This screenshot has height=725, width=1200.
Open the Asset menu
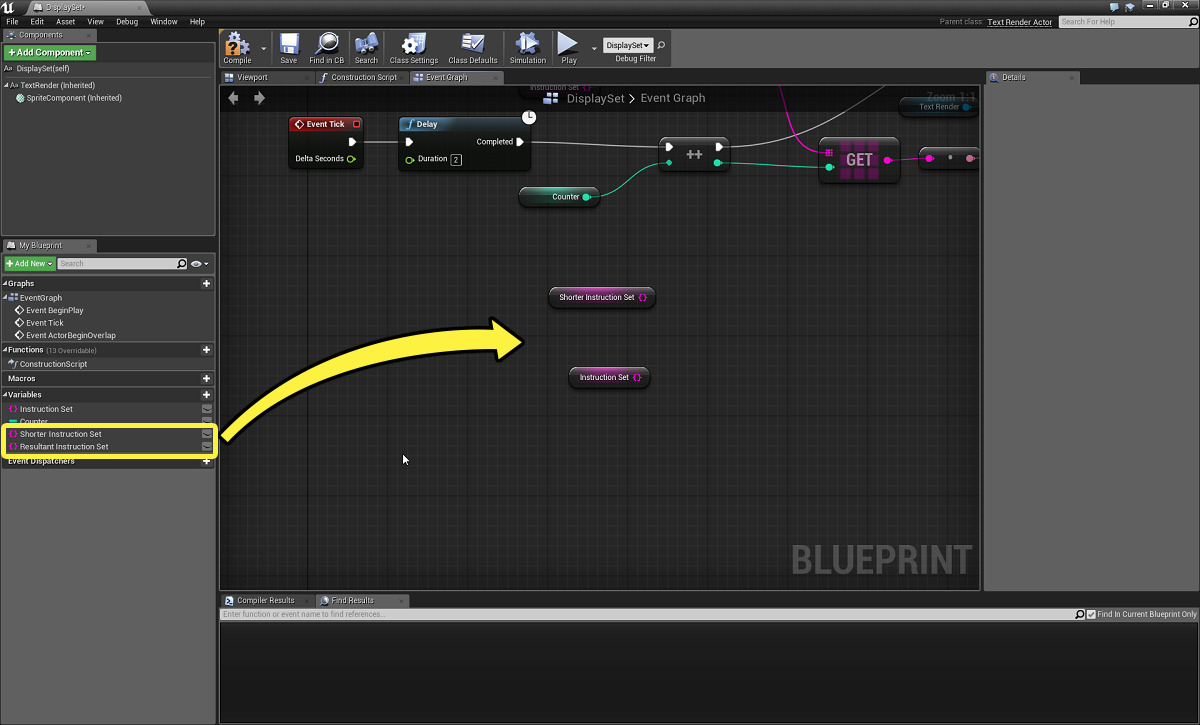pos(65,21)
